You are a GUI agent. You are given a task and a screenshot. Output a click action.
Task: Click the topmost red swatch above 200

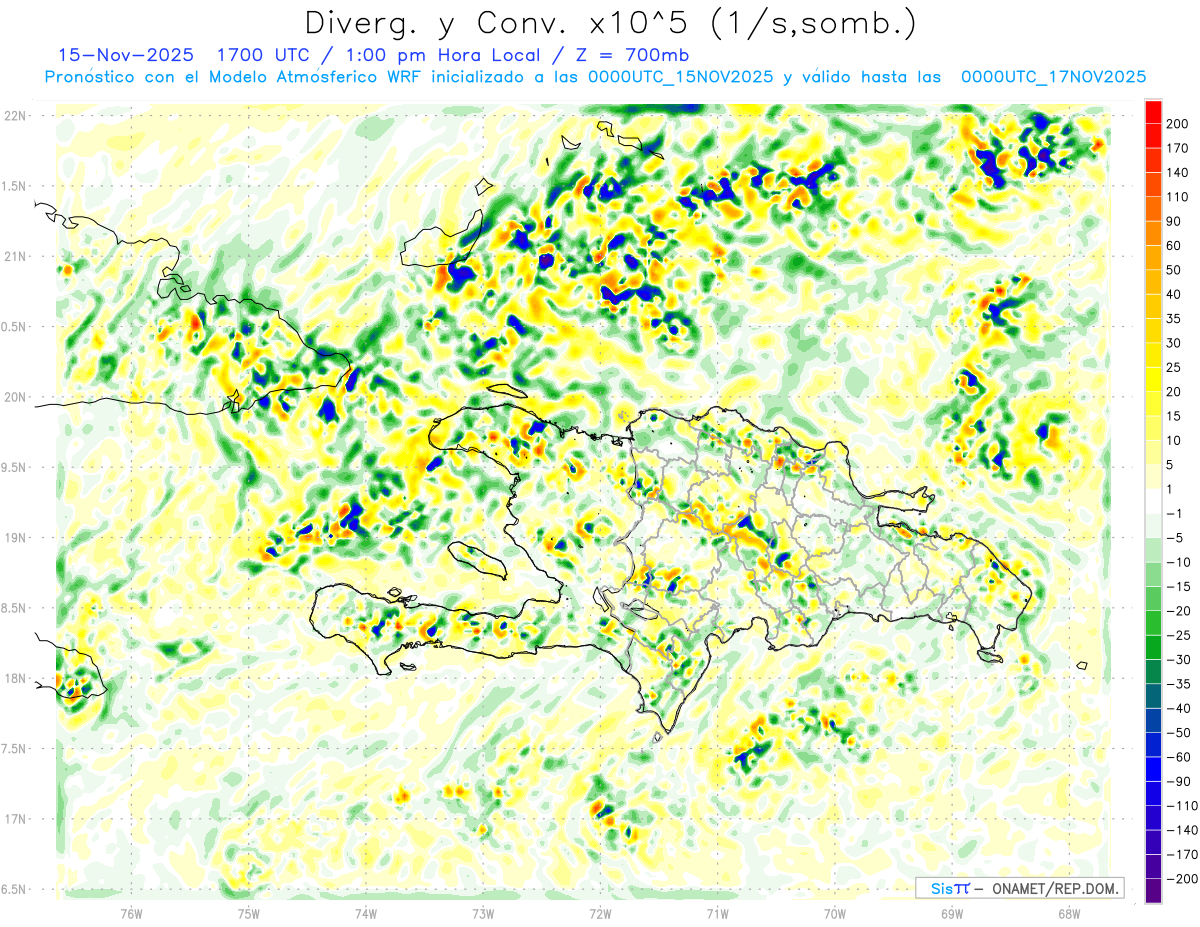(1153, 112)
